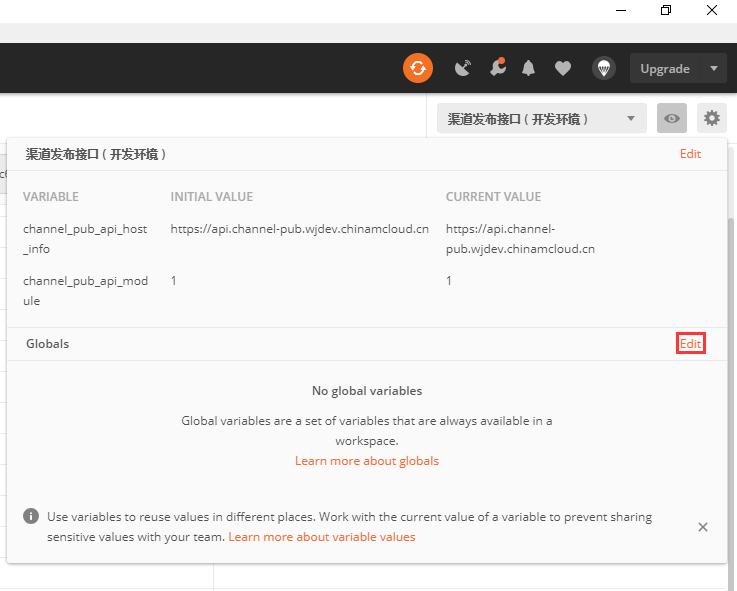Image resolution: width=737 pixels, height=591 pixels.
Task: Click the VARIABLE column header
Action: 51,197
